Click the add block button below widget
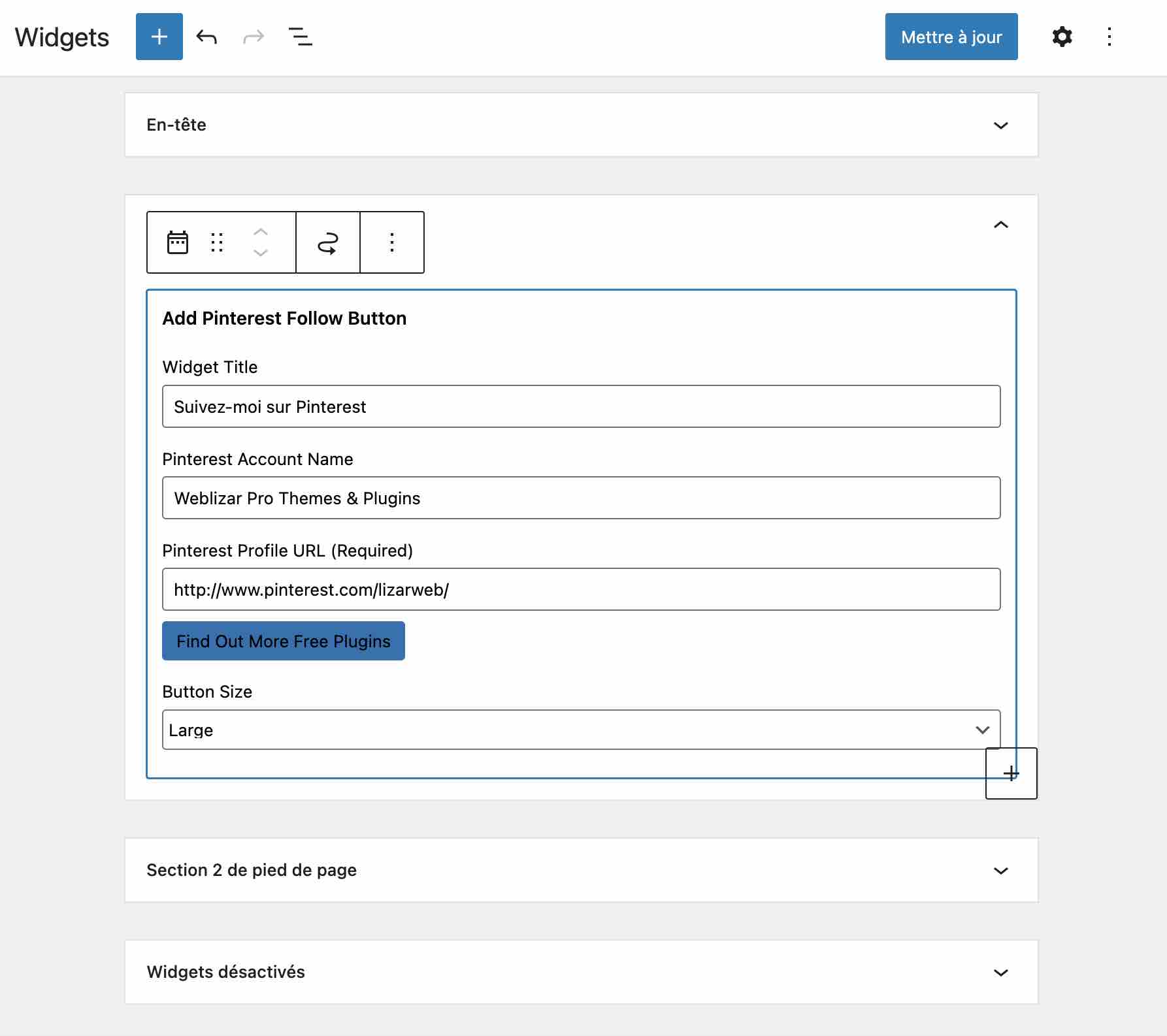 [1011, 773]
